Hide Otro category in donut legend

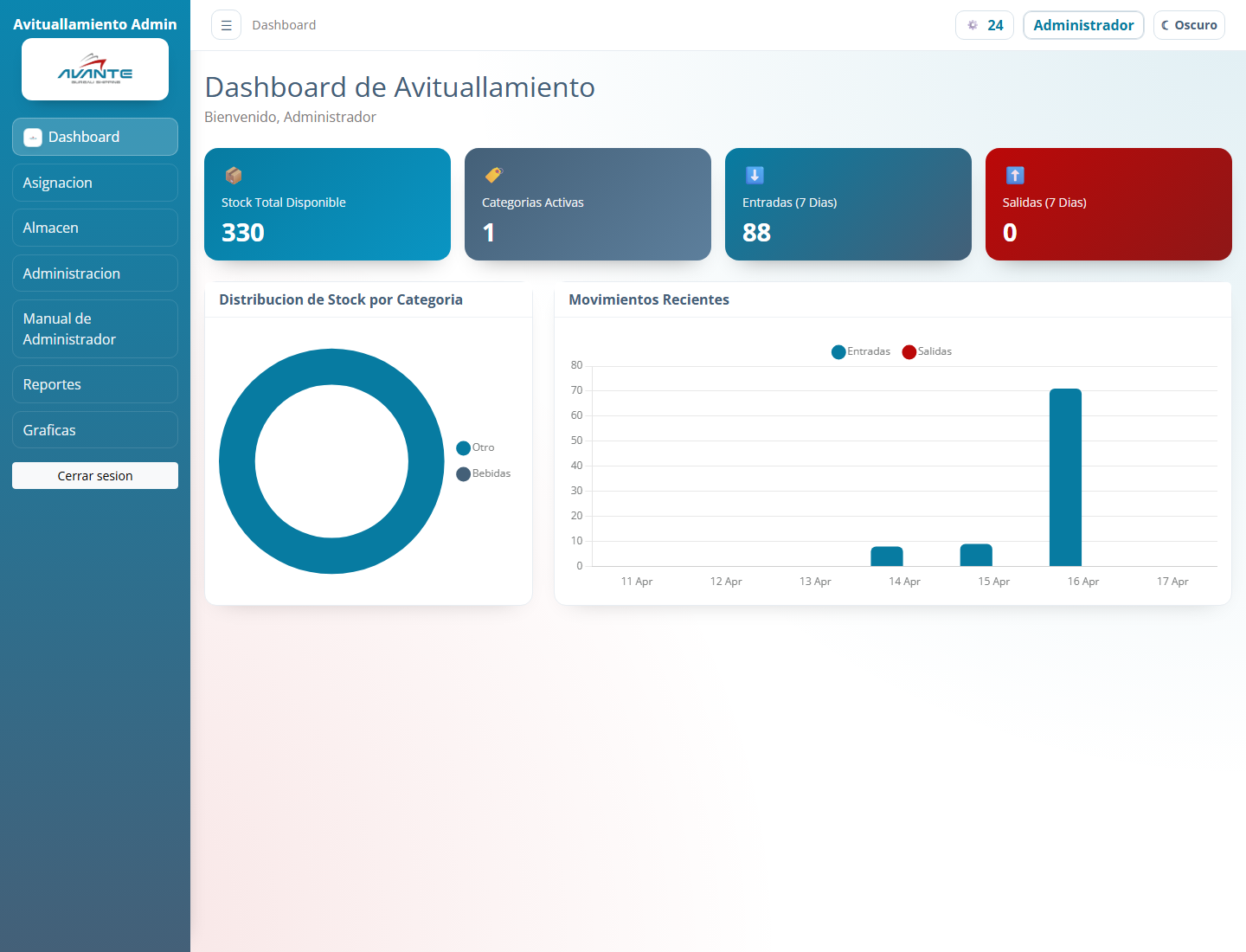[476, 447]
